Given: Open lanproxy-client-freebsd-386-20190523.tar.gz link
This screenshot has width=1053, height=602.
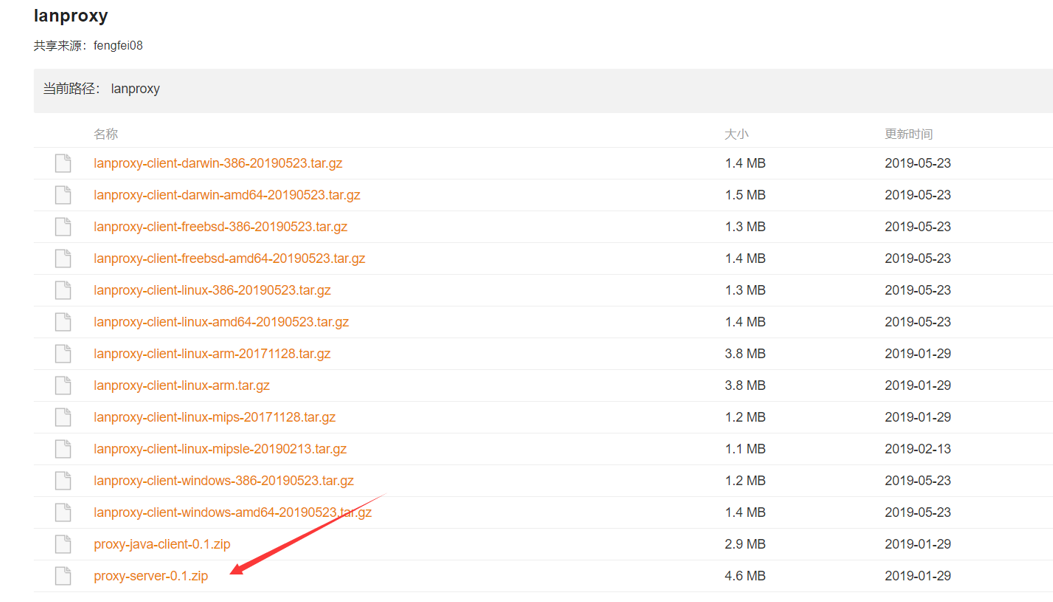Looking at the screenshot, I should coord(220,226).
